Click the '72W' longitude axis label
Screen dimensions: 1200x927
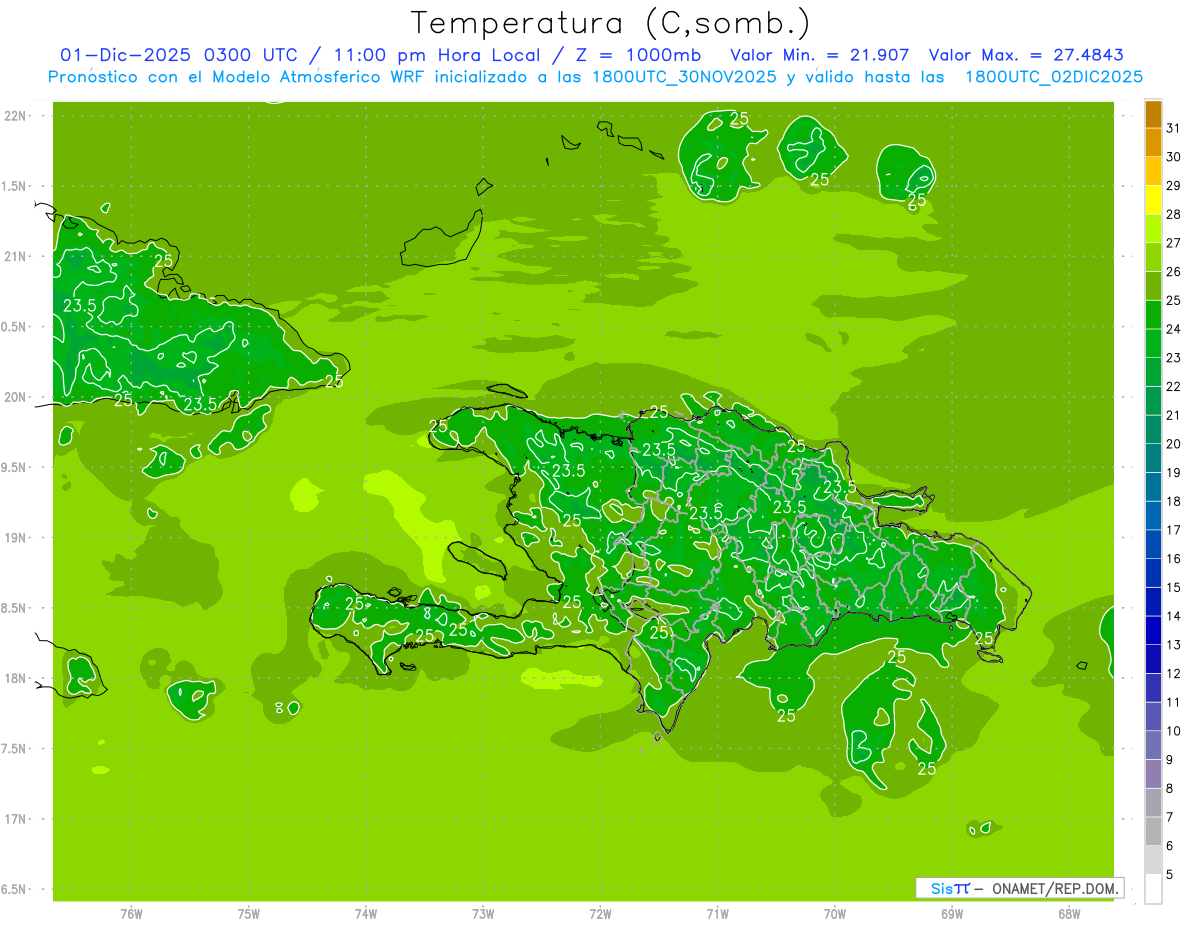(600, 913)
